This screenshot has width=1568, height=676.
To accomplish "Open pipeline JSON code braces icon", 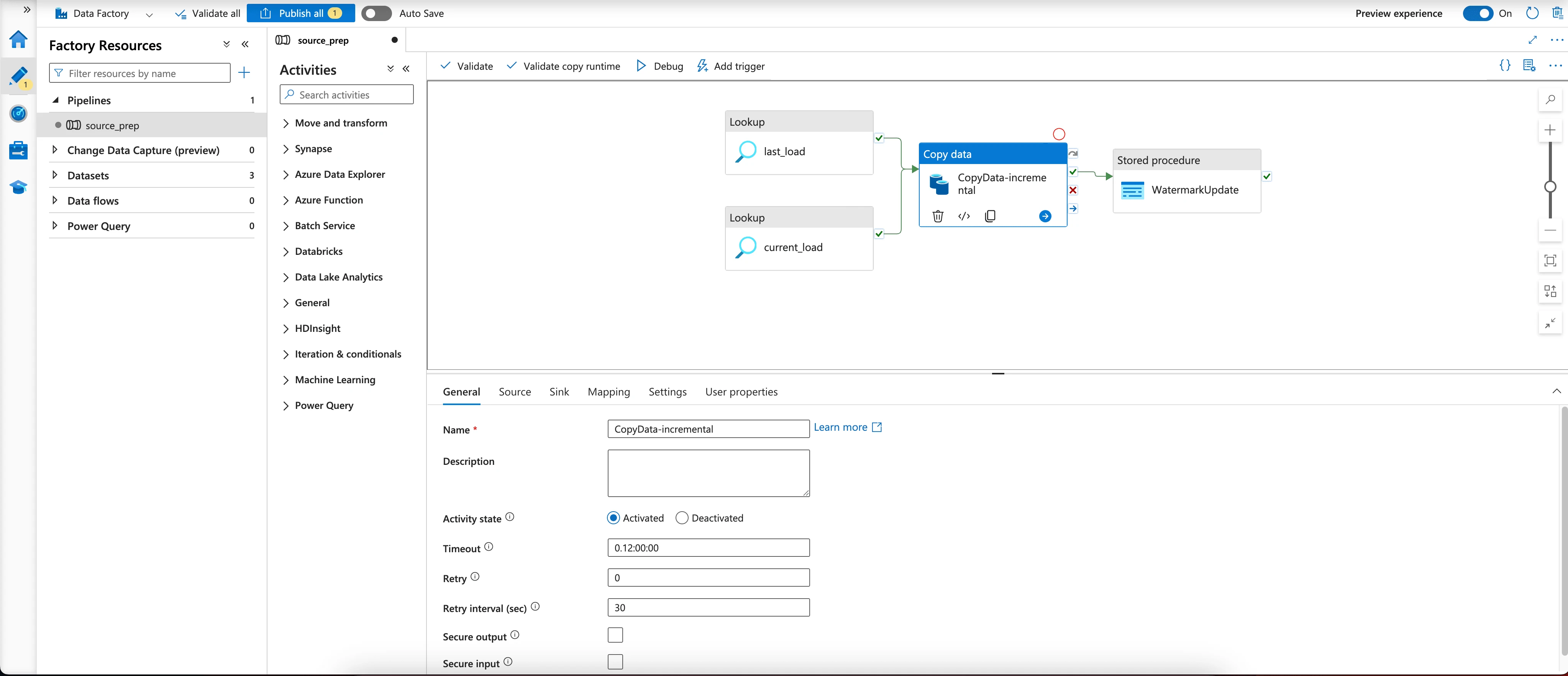I will click(x=1505, y=66).
